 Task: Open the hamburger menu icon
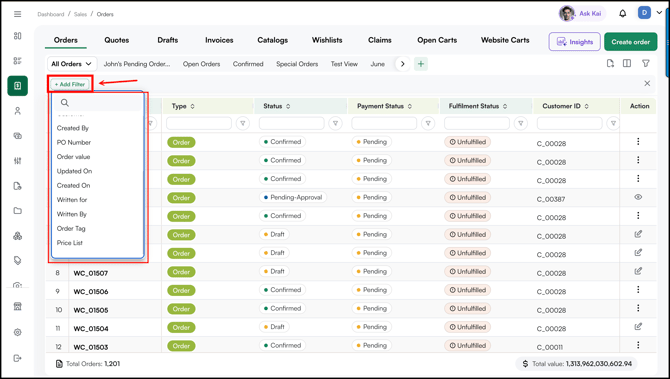tap(18, 14)
